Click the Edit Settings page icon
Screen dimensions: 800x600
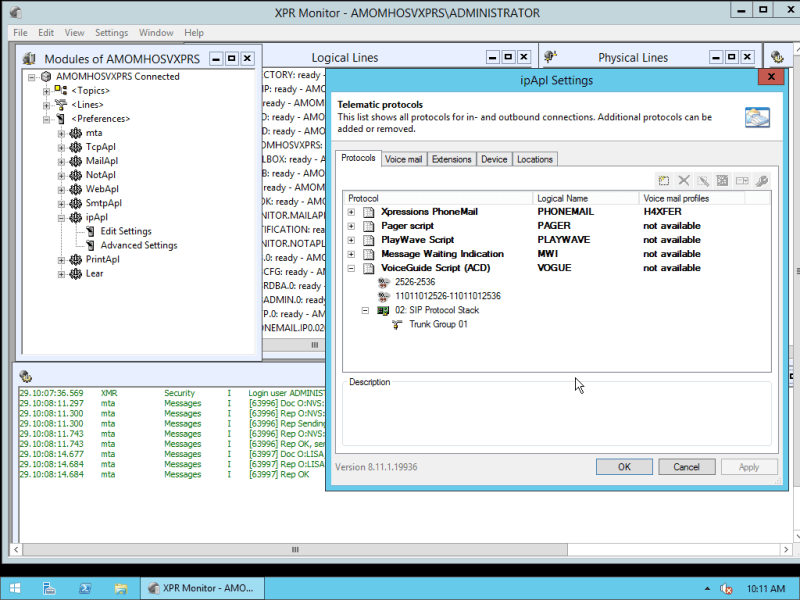tap(90, 231)
